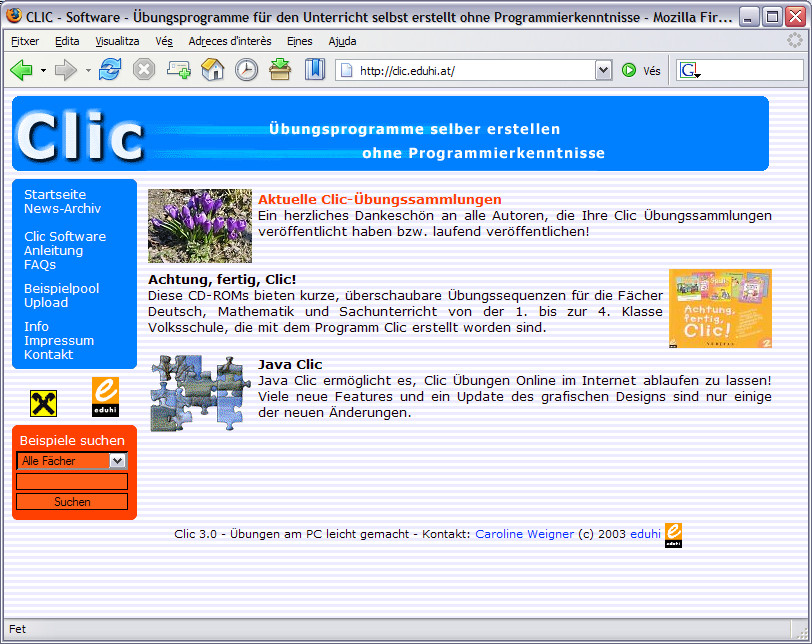Click the Google search engine icon

click(x=690, y=70)
